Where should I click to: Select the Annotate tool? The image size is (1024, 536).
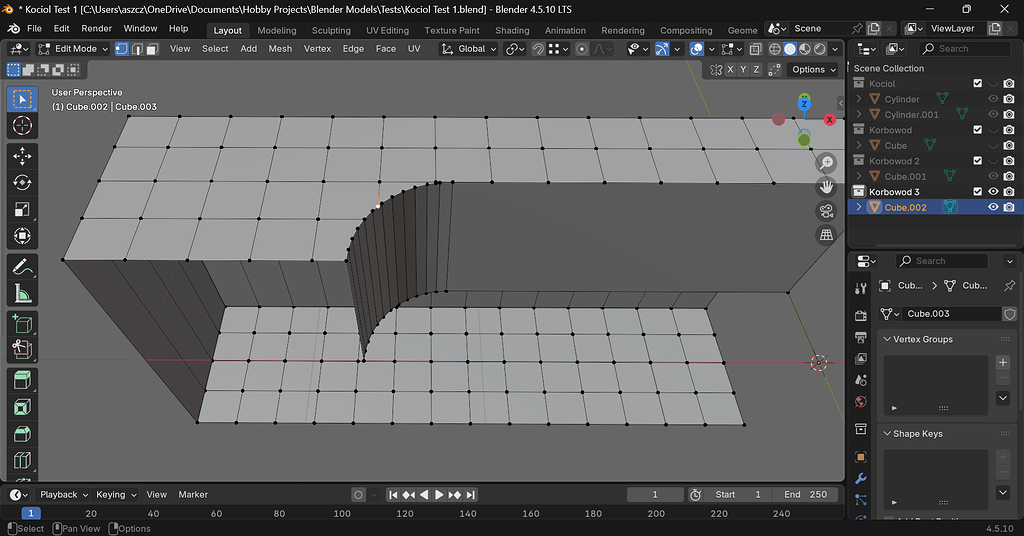pos(22,267)
